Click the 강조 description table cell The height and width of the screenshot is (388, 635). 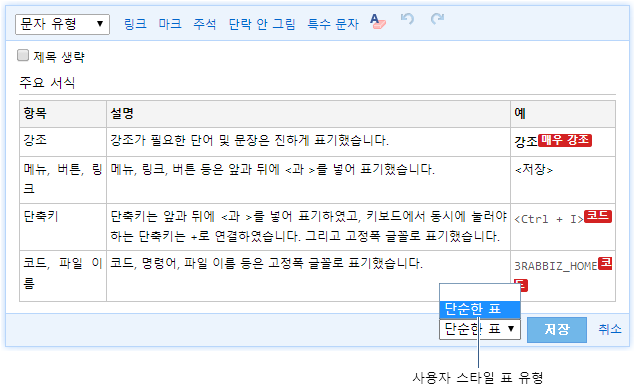pyautogui.click(x=308, y=142)
